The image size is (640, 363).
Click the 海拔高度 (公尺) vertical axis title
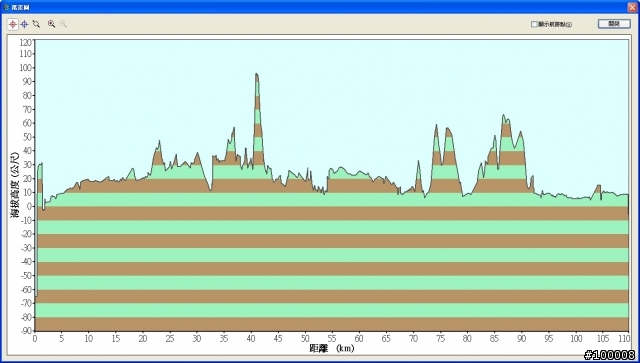15,185
